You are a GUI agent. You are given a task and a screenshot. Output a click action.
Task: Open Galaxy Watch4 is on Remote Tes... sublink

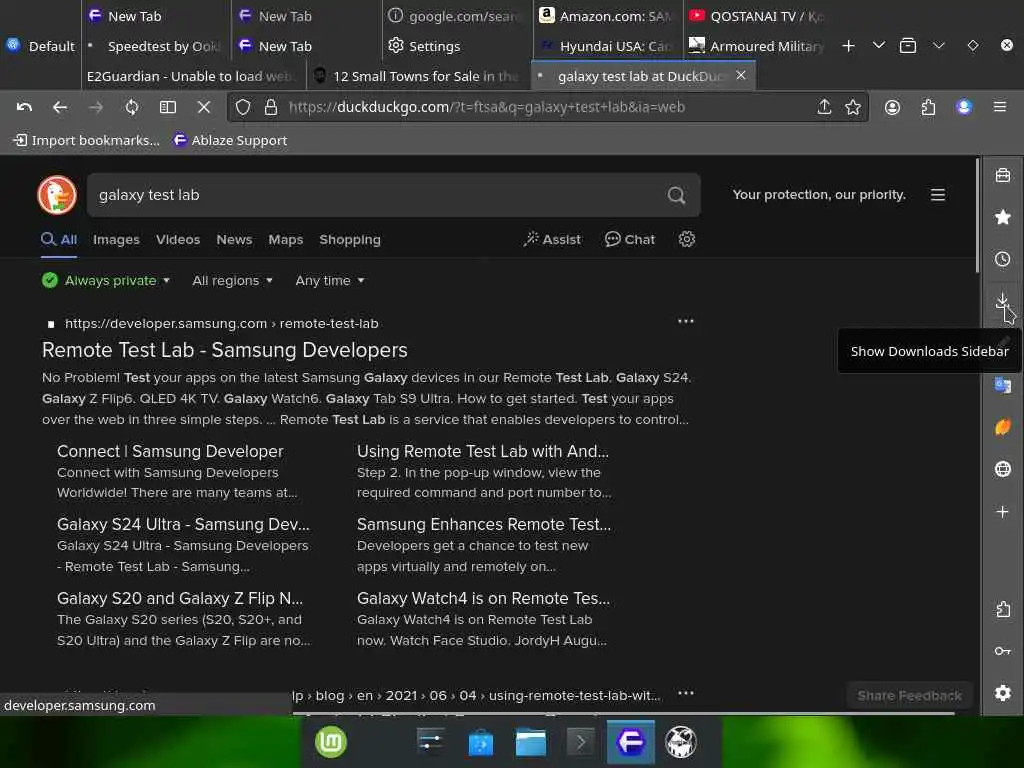click(x=483, y=598)
